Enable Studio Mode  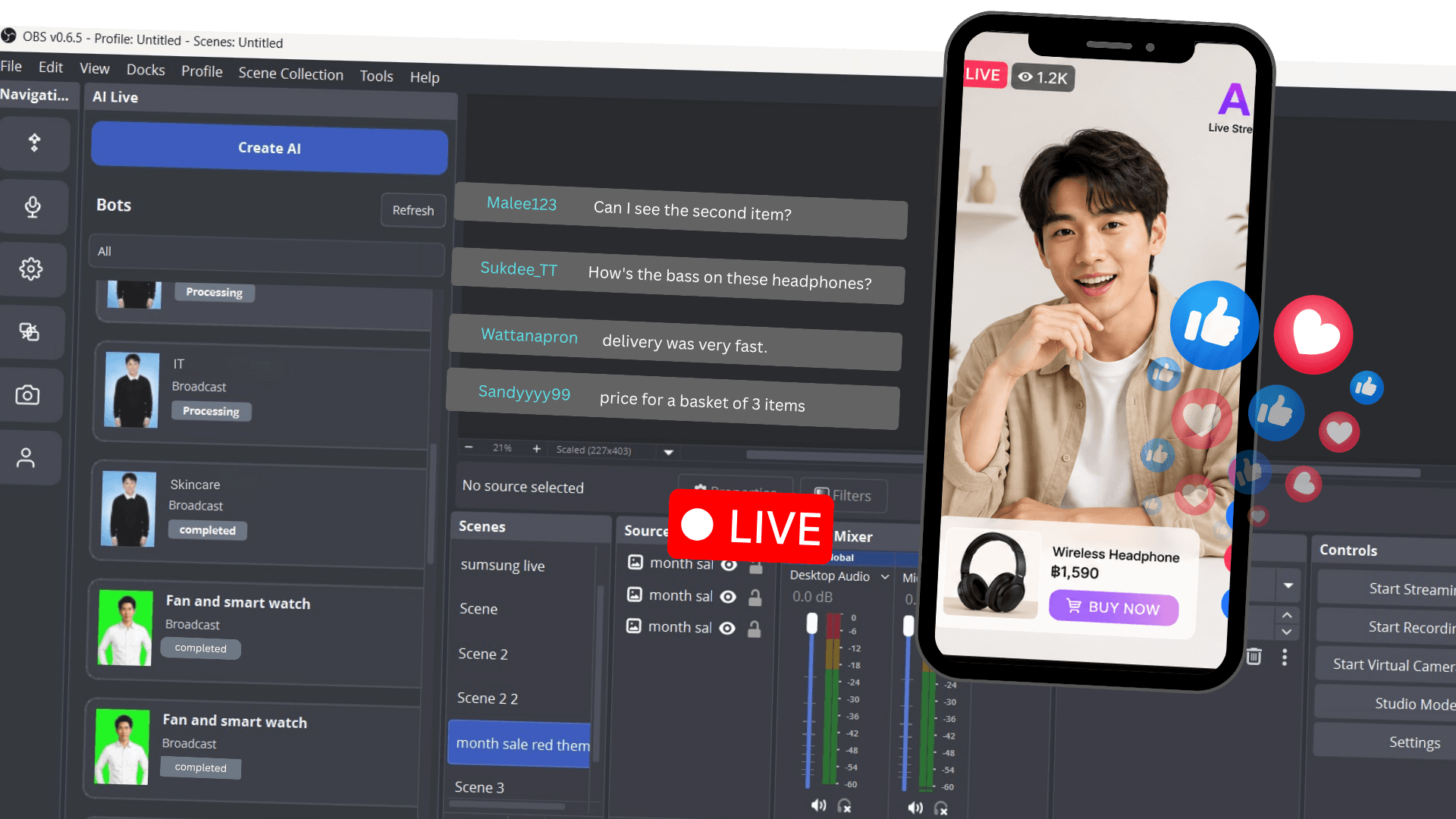pos(1385,703)
